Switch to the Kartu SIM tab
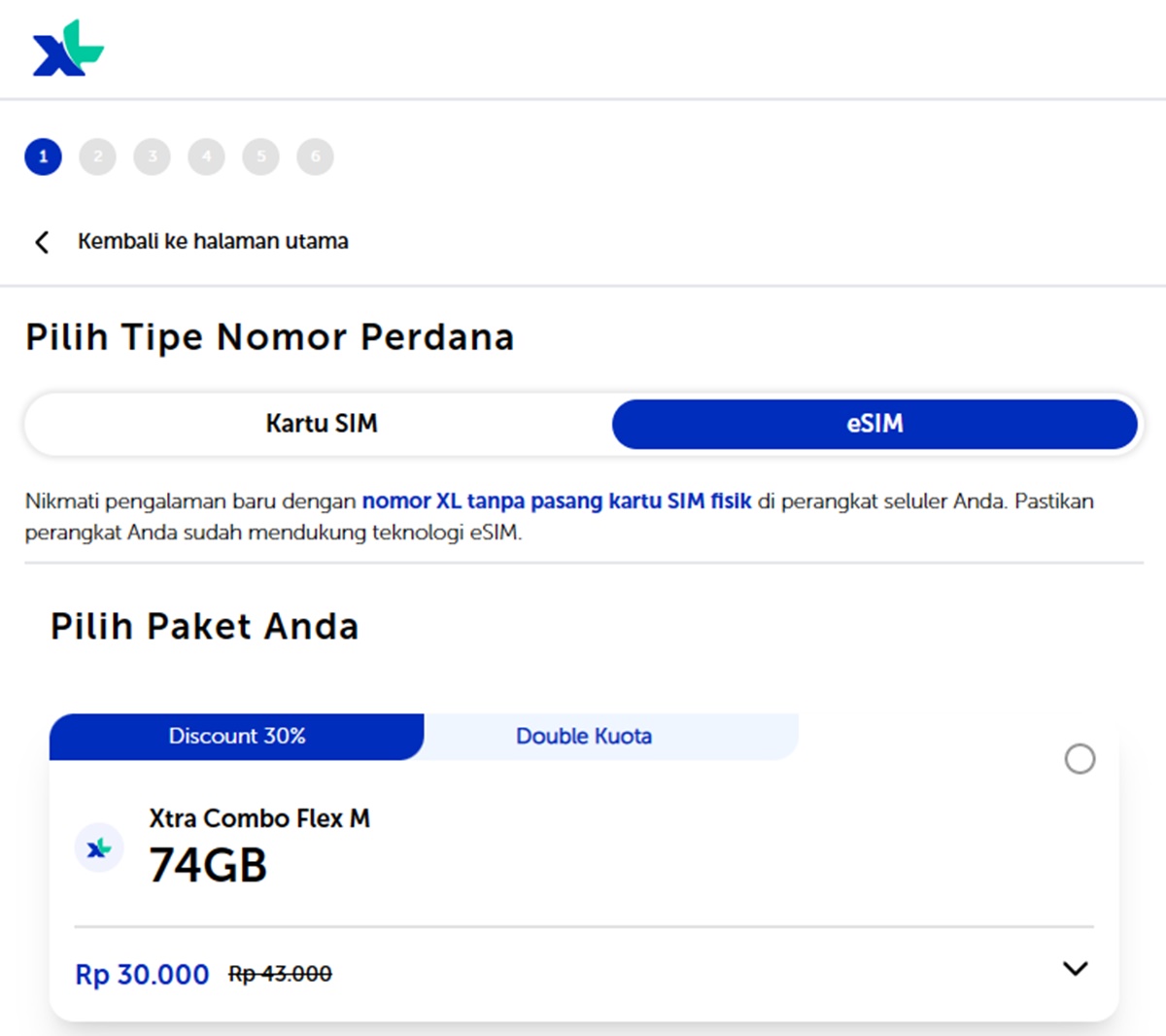 coord(321,424)
